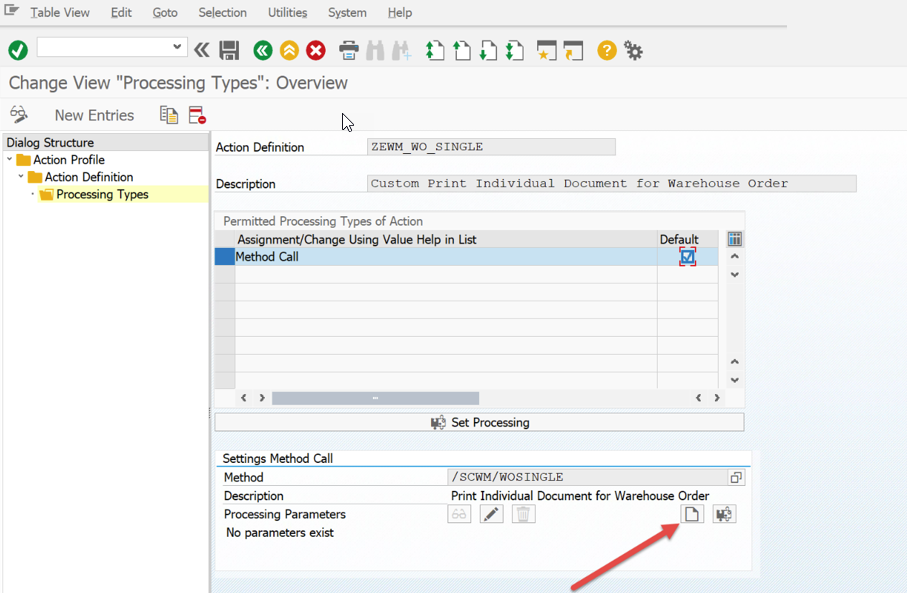
Task: Toggle Display/Change glasses-pencil icon
Action: coord(19,115)
